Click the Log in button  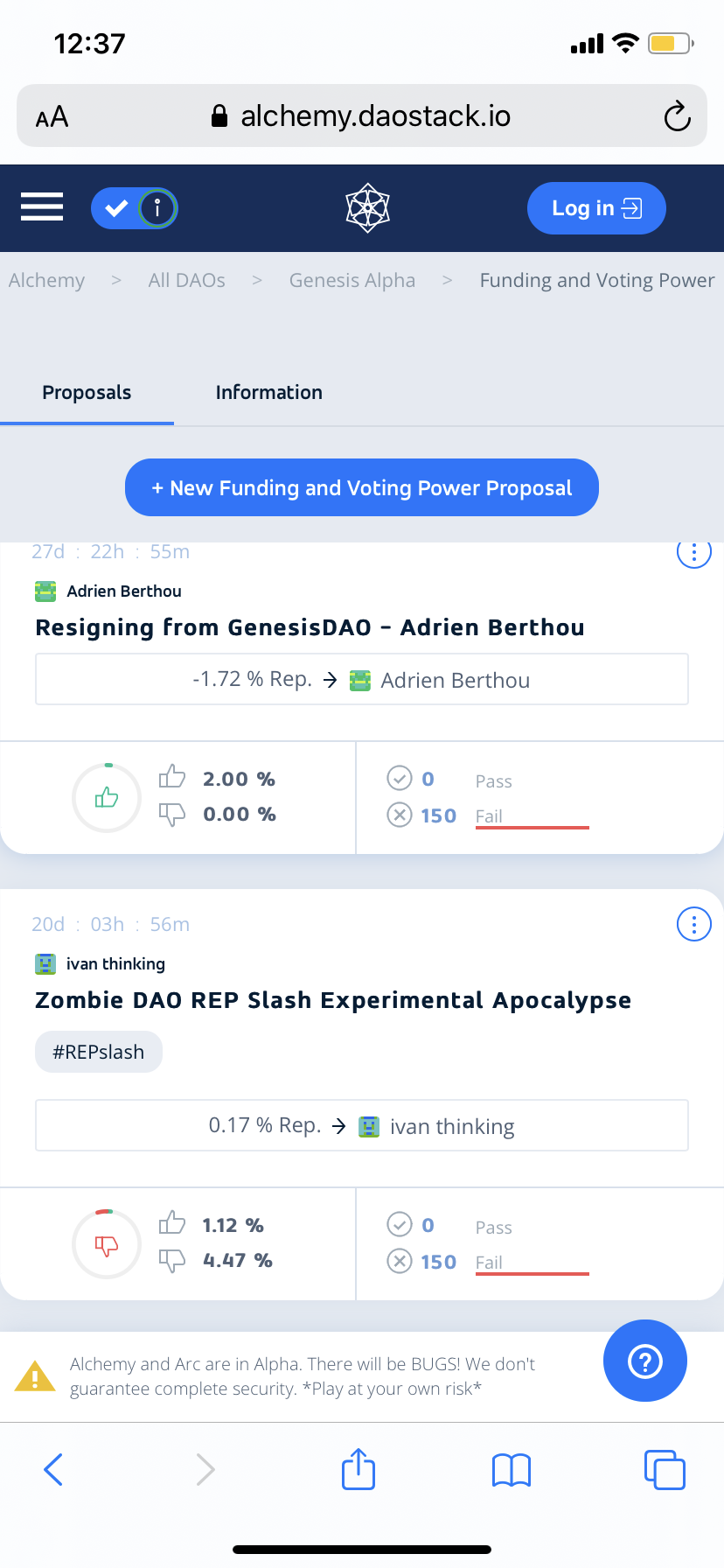tap(596, 208)
